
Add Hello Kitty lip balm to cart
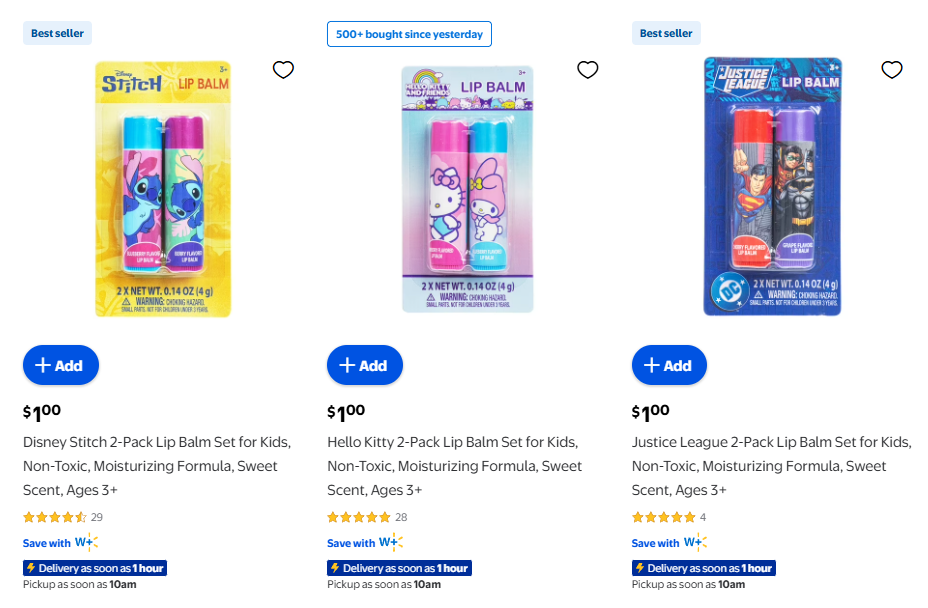[365, 365]
